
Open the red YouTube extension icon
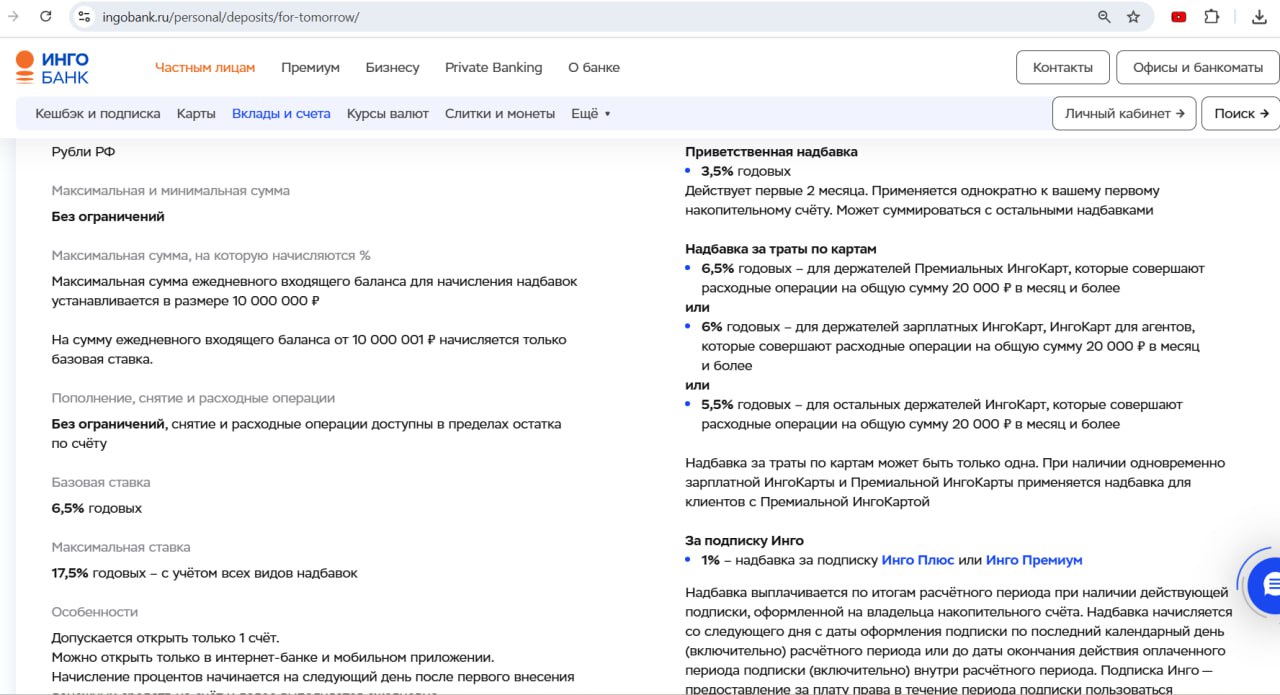pos(1179,17)
